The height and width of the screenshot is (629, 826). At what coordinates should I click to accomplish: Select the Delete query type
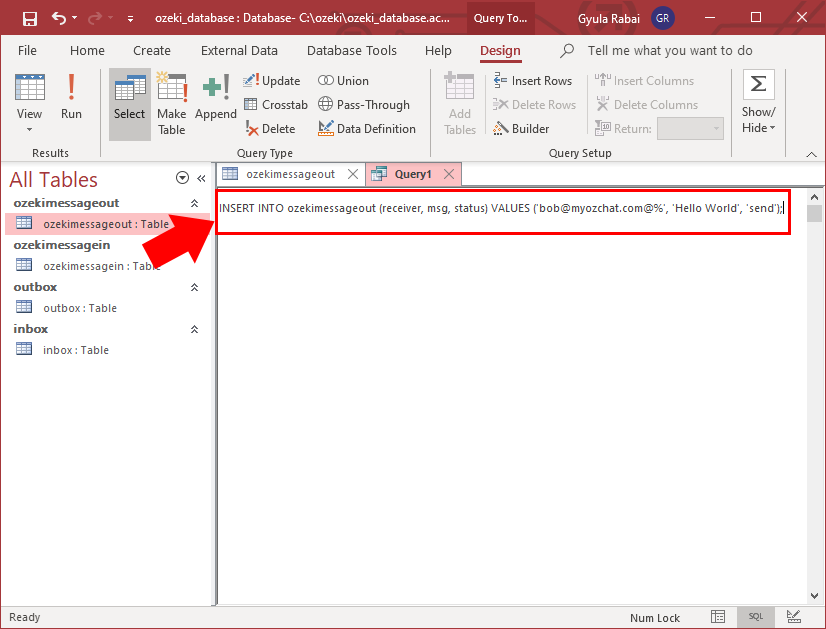click(273, 128)
